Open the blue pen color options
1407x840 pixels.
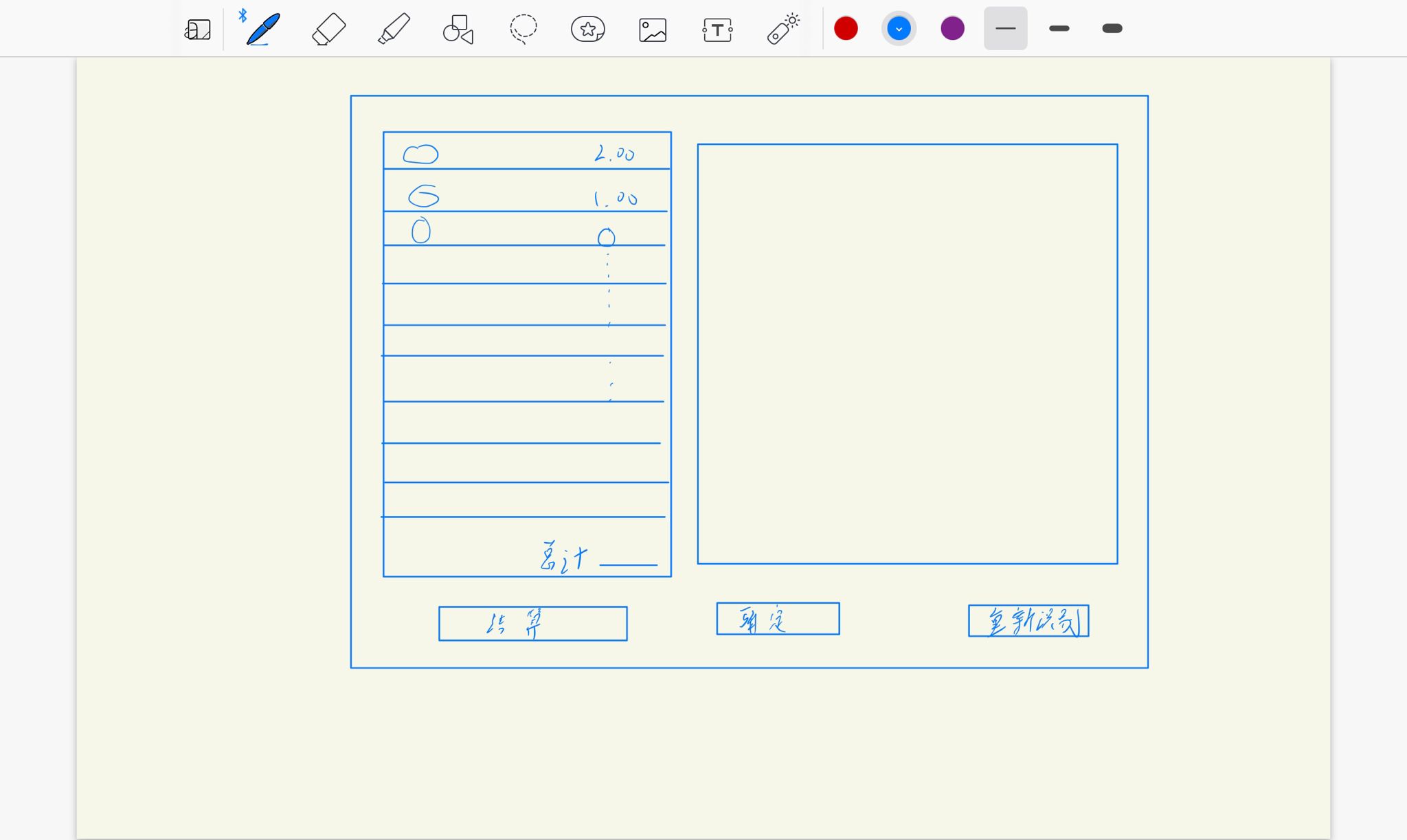coord(899,28)
